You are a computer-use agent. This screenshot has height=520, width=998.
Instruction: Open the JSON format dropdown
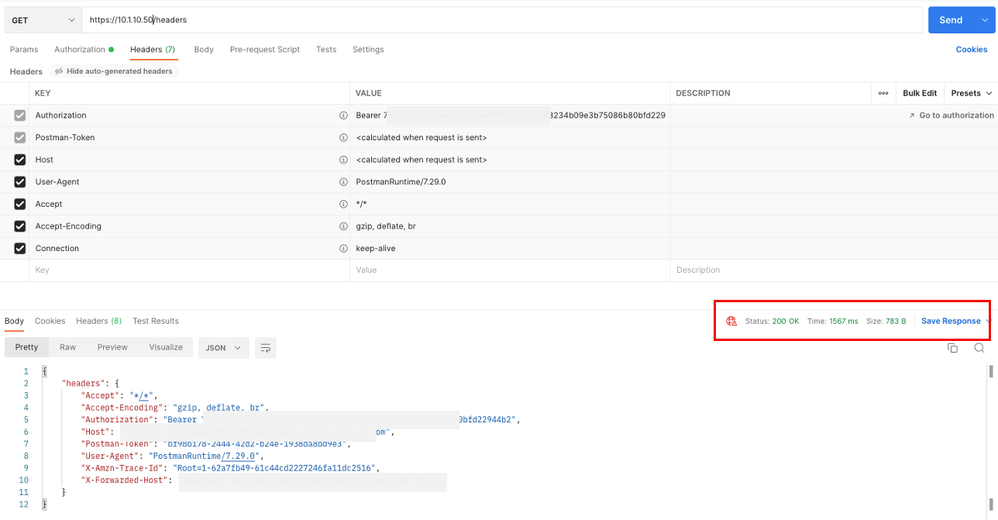223,348
